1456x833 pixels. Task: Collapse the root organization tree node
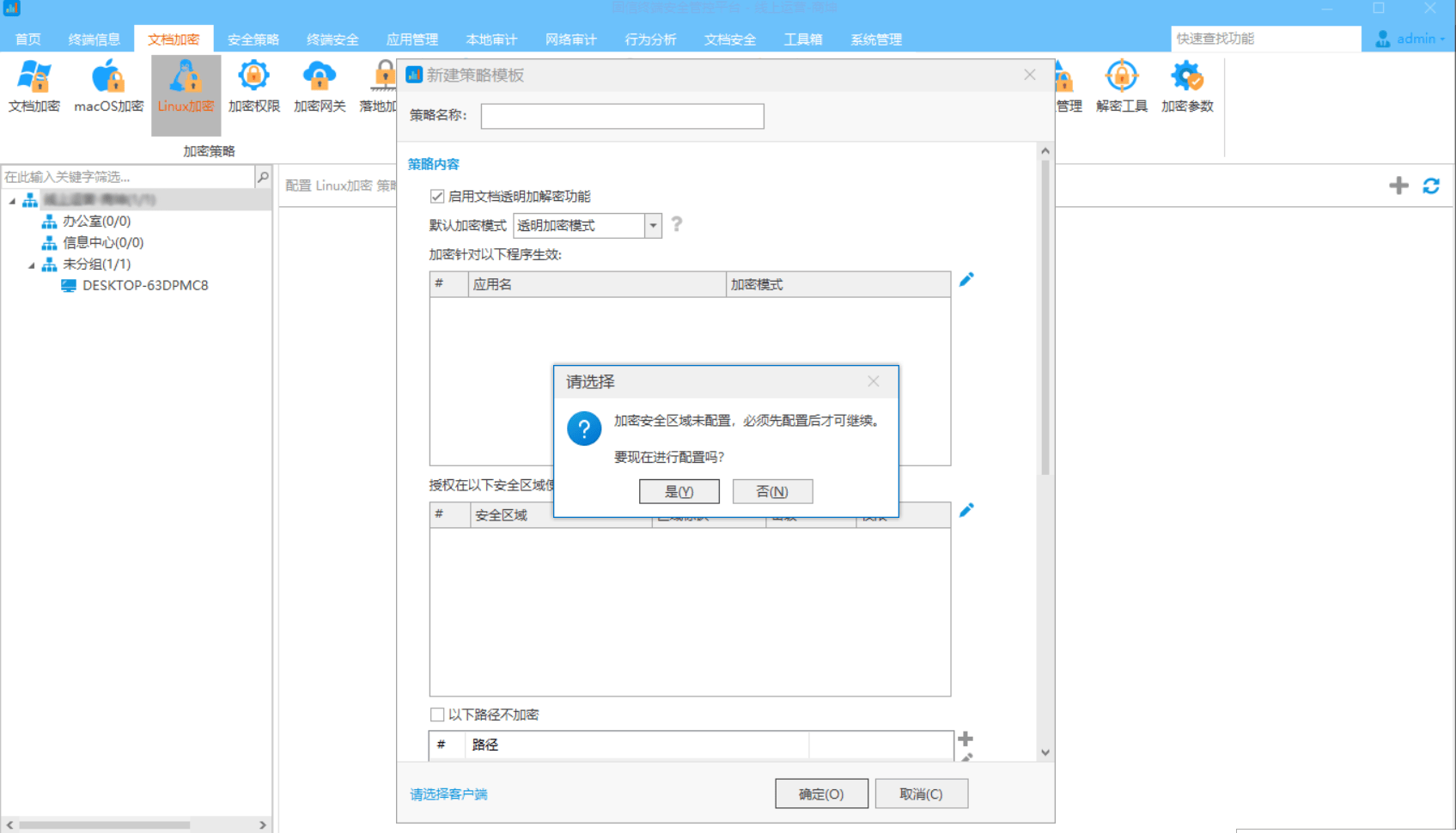point(12,200)
